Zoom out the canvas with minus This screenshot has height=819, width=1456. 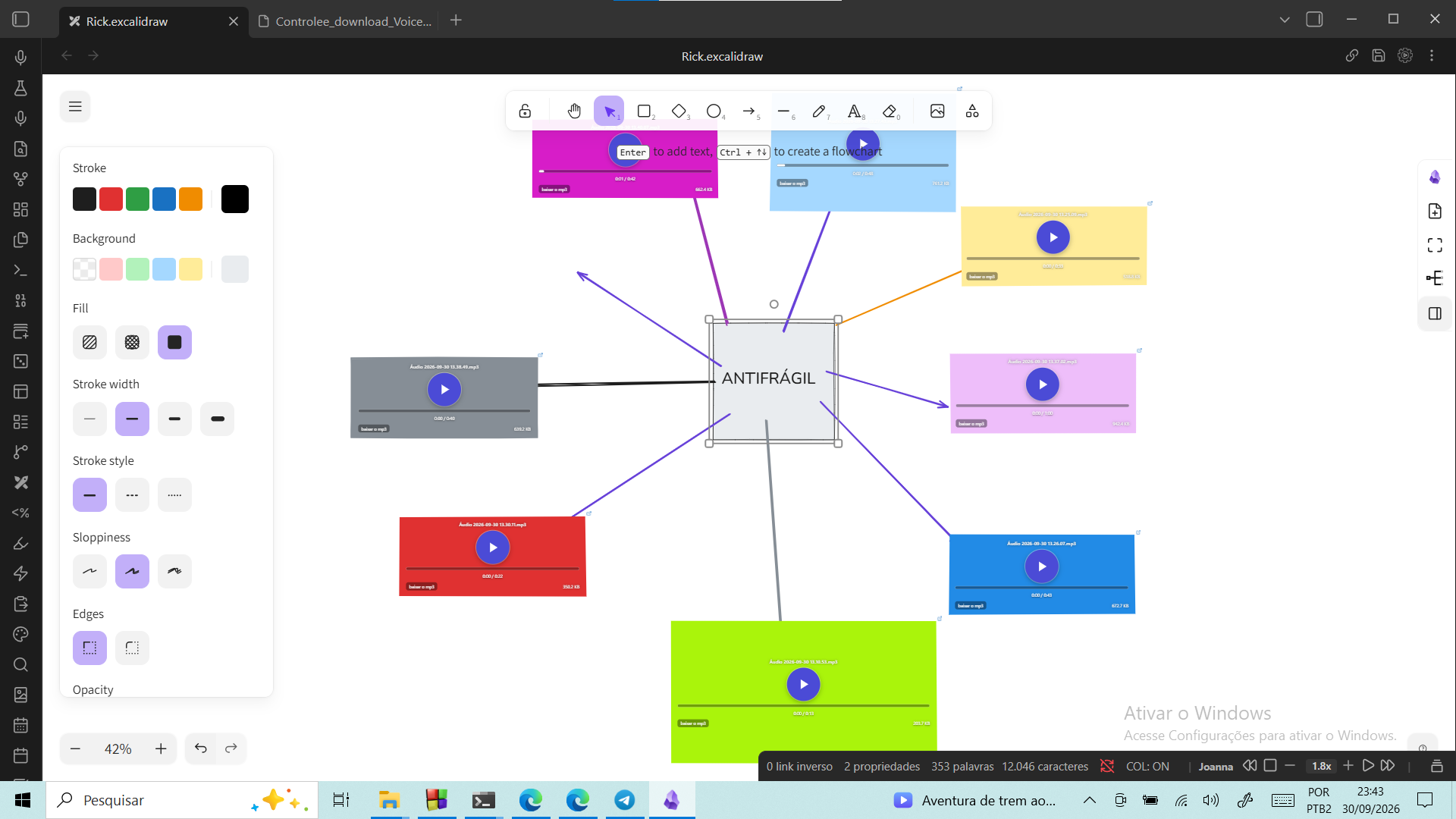coord(75,748)
